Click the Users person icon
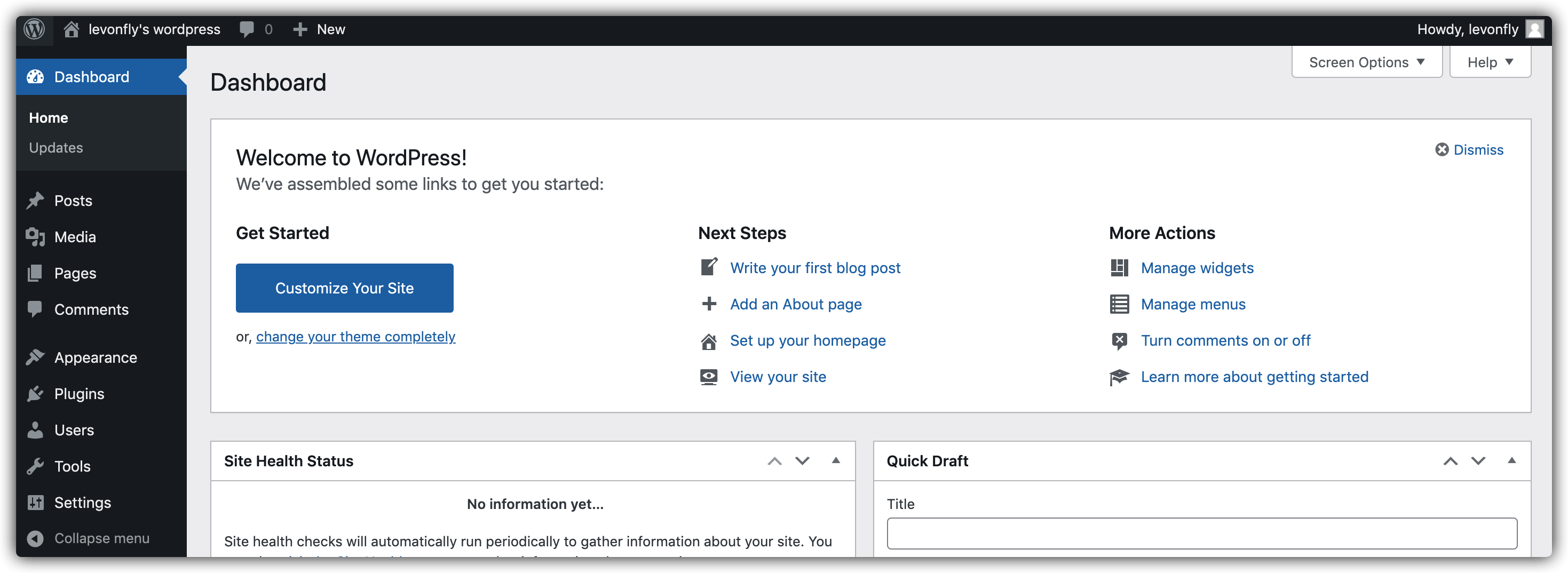This screenshot has width=1568, height=573. click(35, 430)
